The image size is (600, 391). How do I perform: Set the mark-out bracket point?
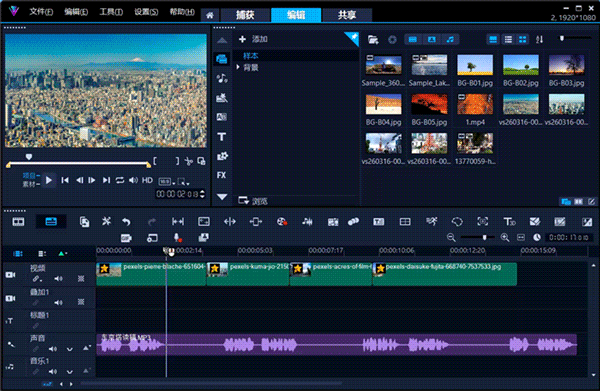click(177, 161)
